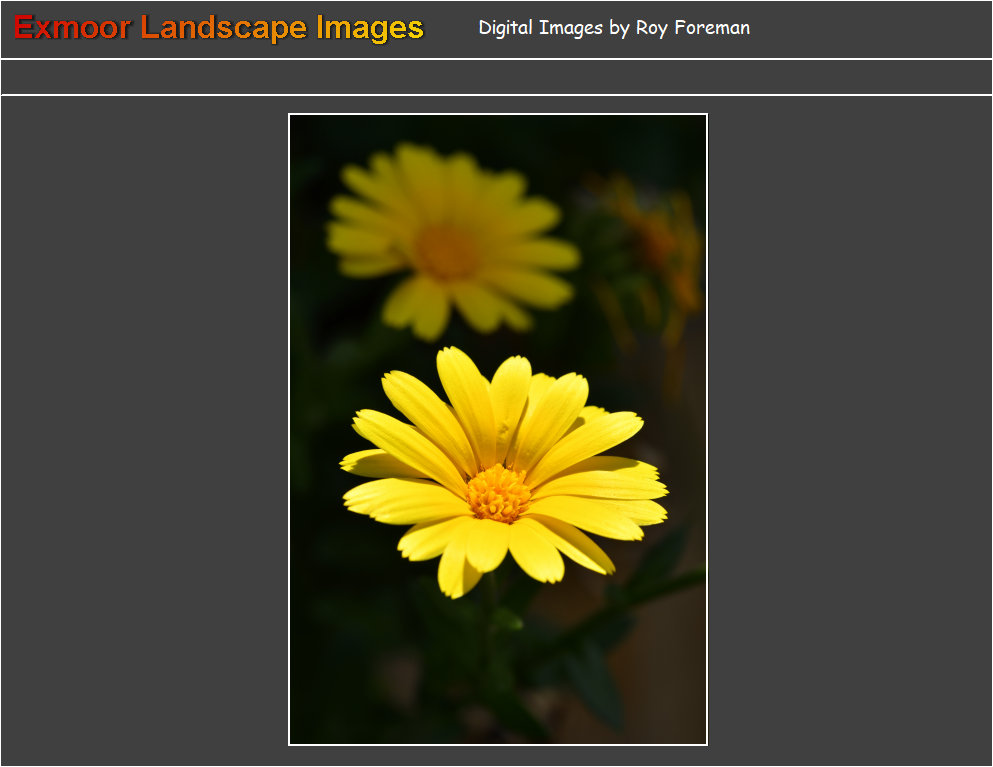This screenshot has height=767, width=993.
Task: Click the blurred yellow flower in the background
Action: (450, 240)
